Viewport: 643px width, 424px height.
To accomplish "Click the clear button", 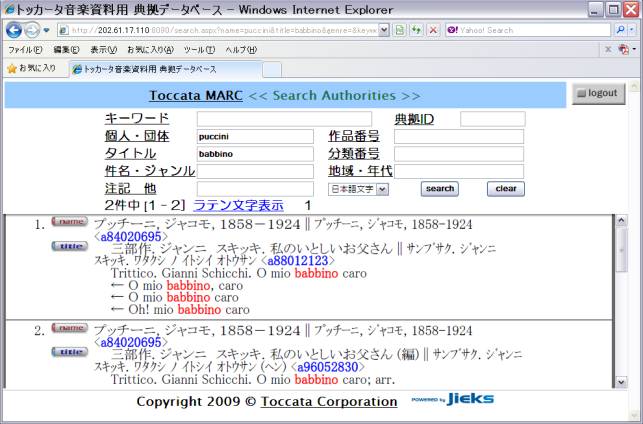I will pyautogui.click(x=506, y=189).
